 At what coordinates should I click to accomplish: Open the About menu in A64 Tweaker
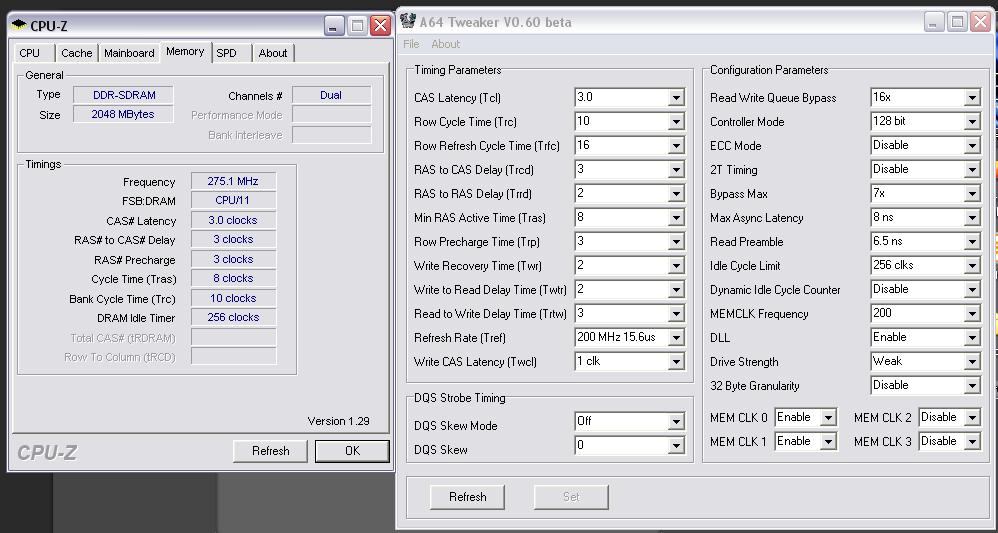446,44
